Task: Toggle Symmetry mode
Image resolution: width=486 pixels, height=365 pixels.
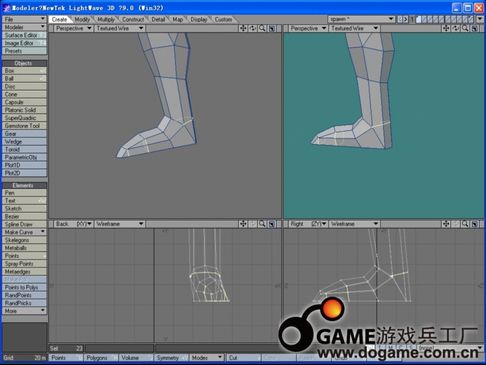Action: [171, 358]
